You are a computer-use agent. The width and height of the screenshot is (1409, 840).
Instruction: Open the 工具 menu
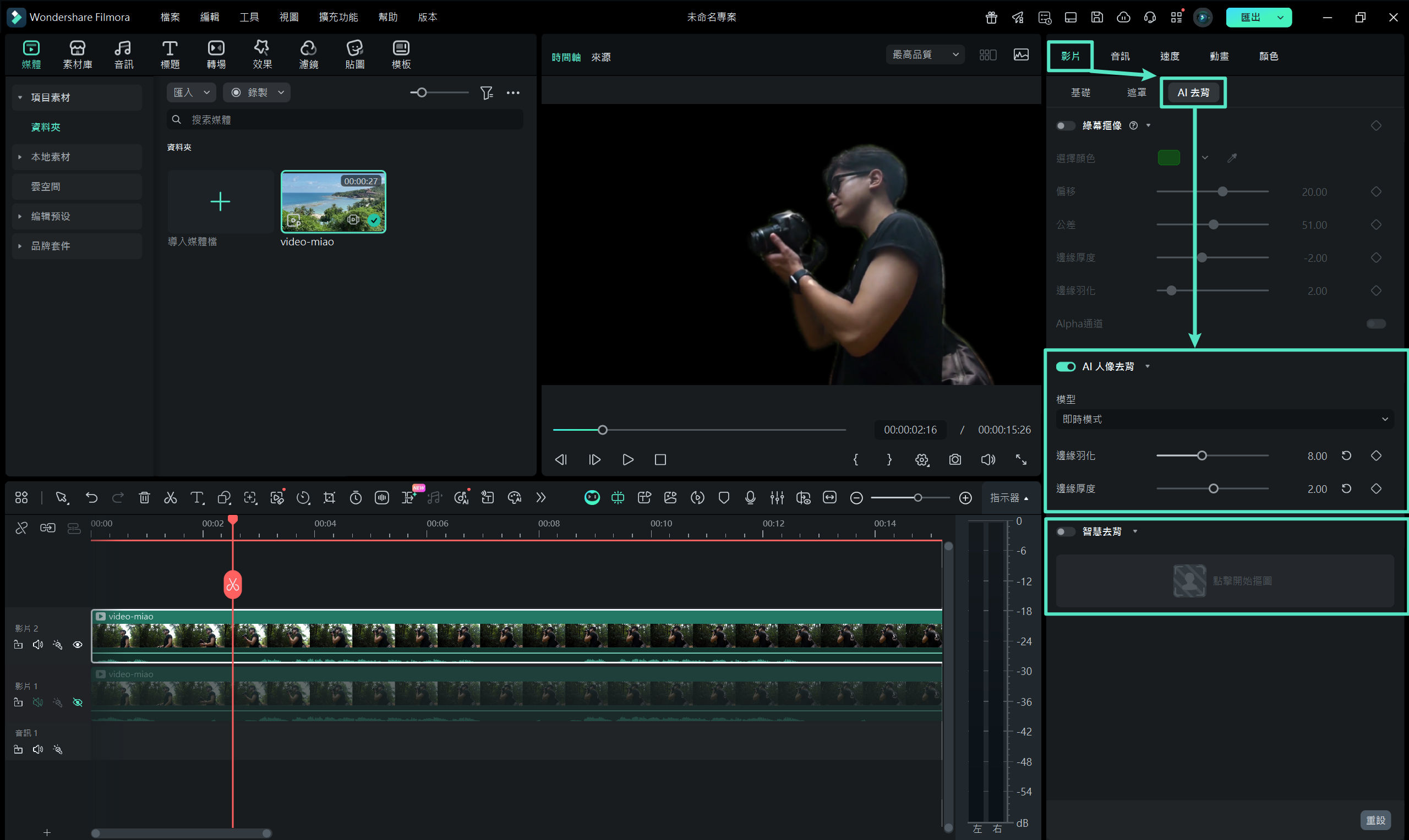tap(249, 17)
